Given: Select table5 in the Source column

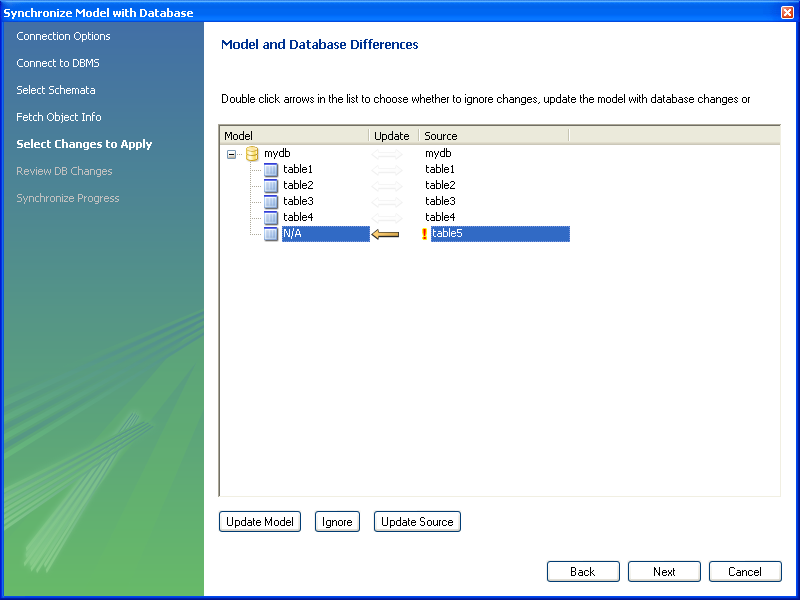Looking at the screenshot, I should (x=447, y=234).
